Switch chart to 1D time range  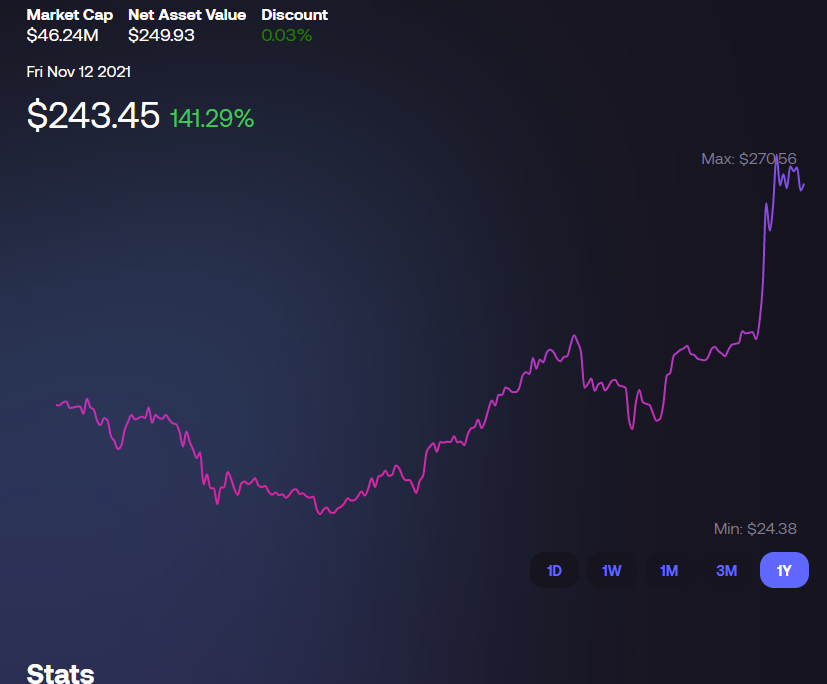554,570
